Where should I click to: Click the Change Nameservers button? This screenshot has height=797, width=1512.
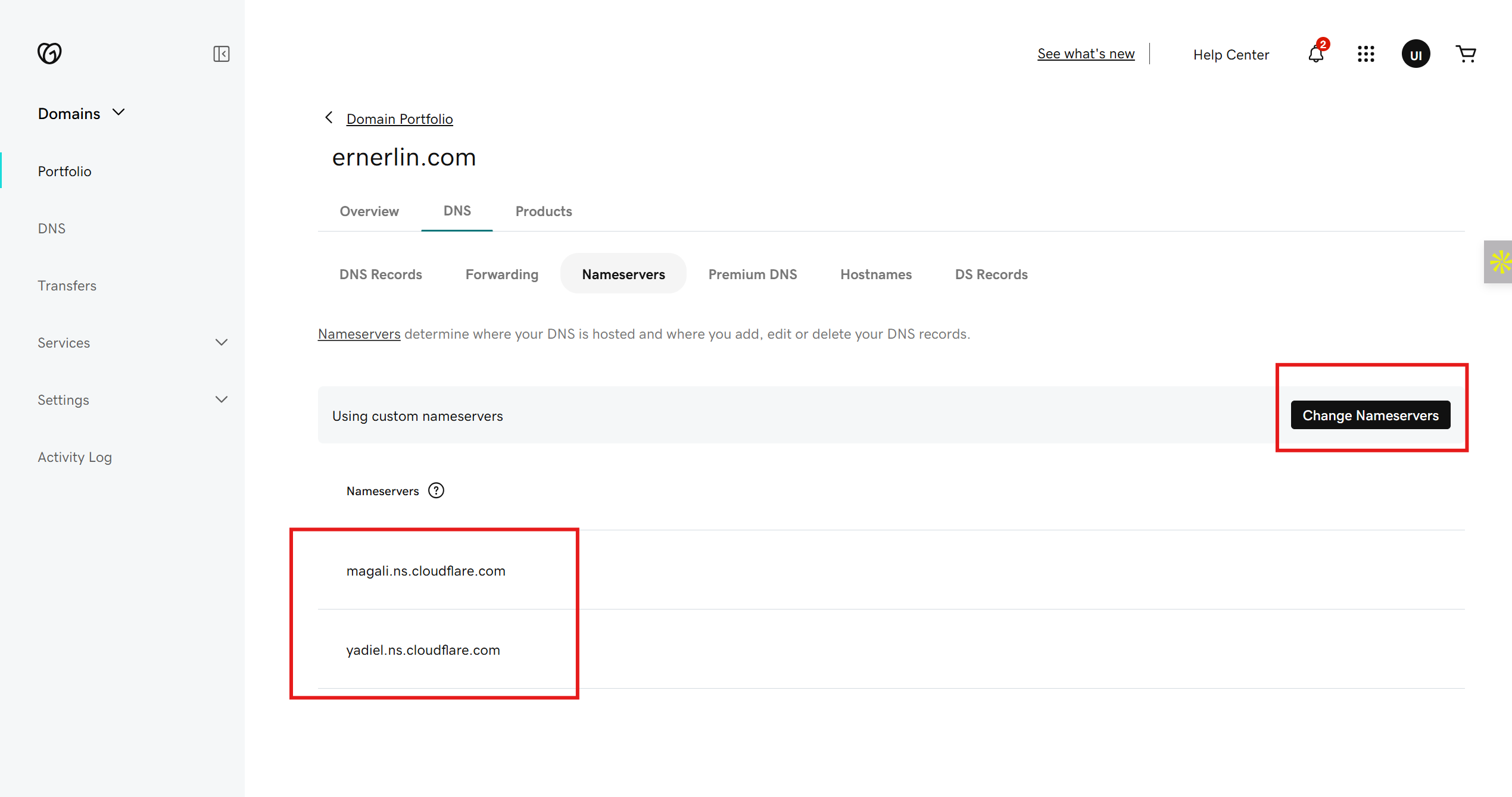point(1370,415)
